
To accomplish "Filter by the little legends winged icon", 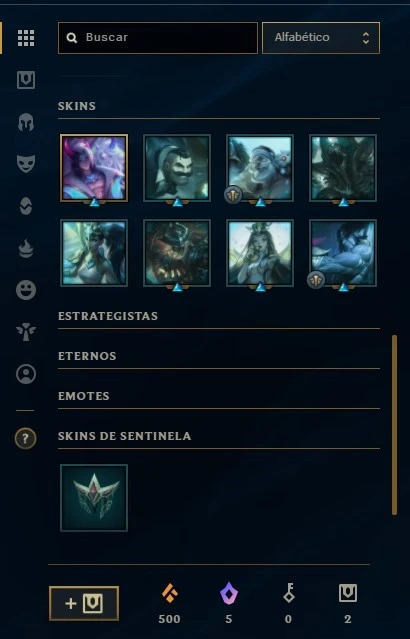I will (26, 332).
